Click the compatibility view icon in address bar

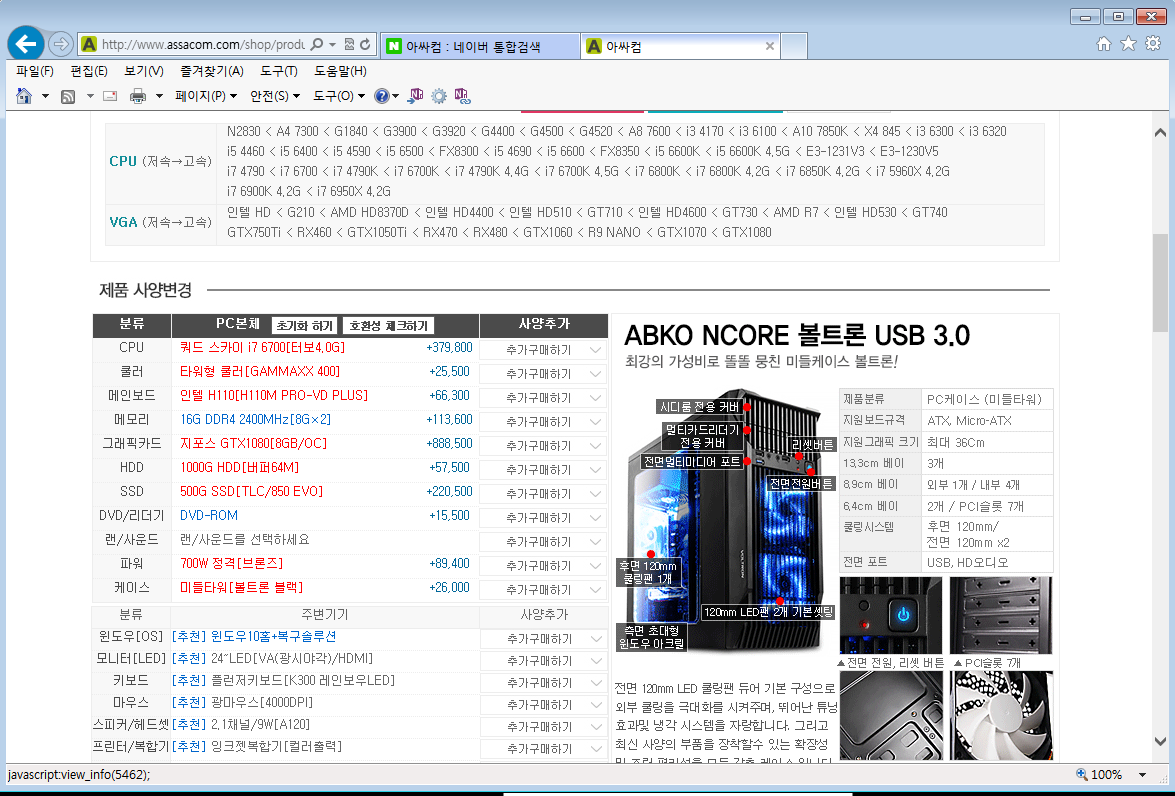(349, 45)
